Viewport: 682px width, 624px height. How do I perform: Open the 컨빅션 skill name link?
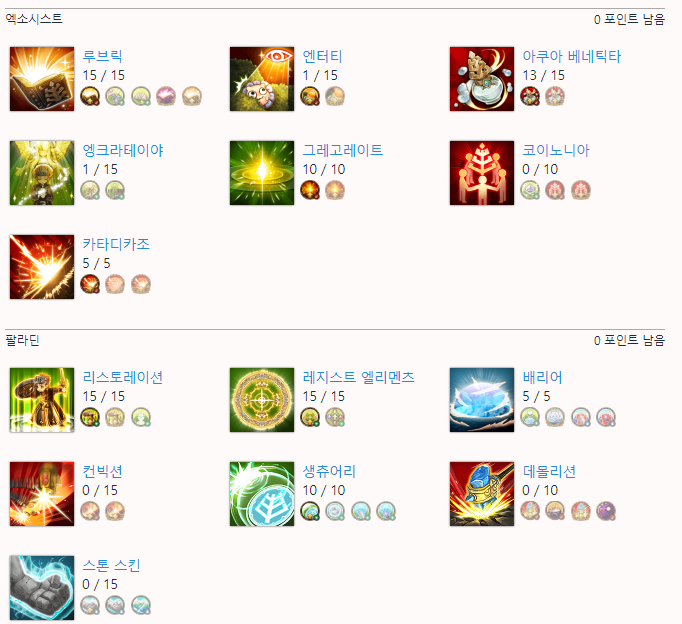pyautogui.click(x=103, y=471)
